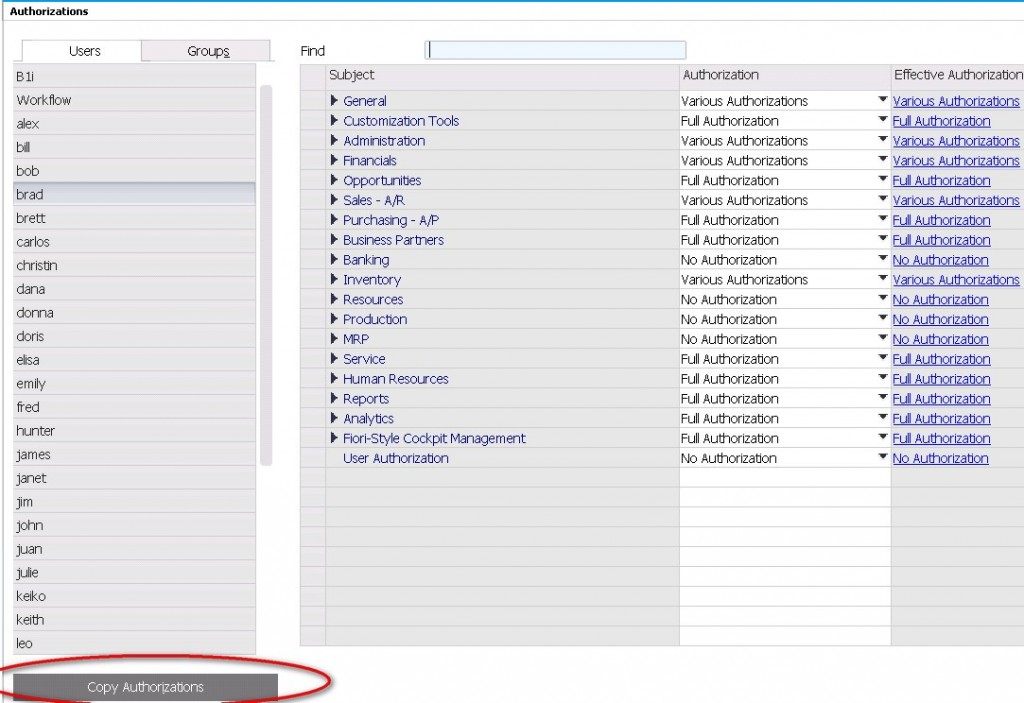Expand Fiori-Style Cockpit Management row
The image size is (1024, 703).
click(x=335, y=439)
